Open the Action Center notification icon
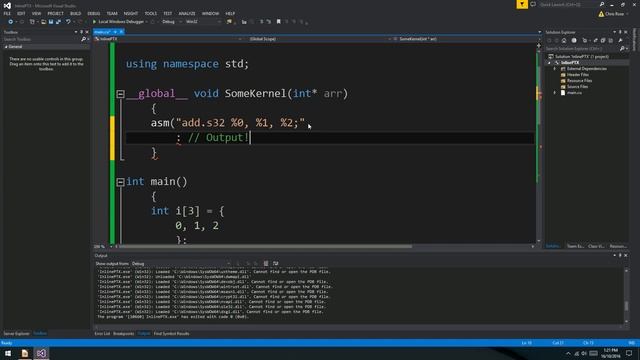The width and height of the screenshot is (640, 360). click(629, 353)
